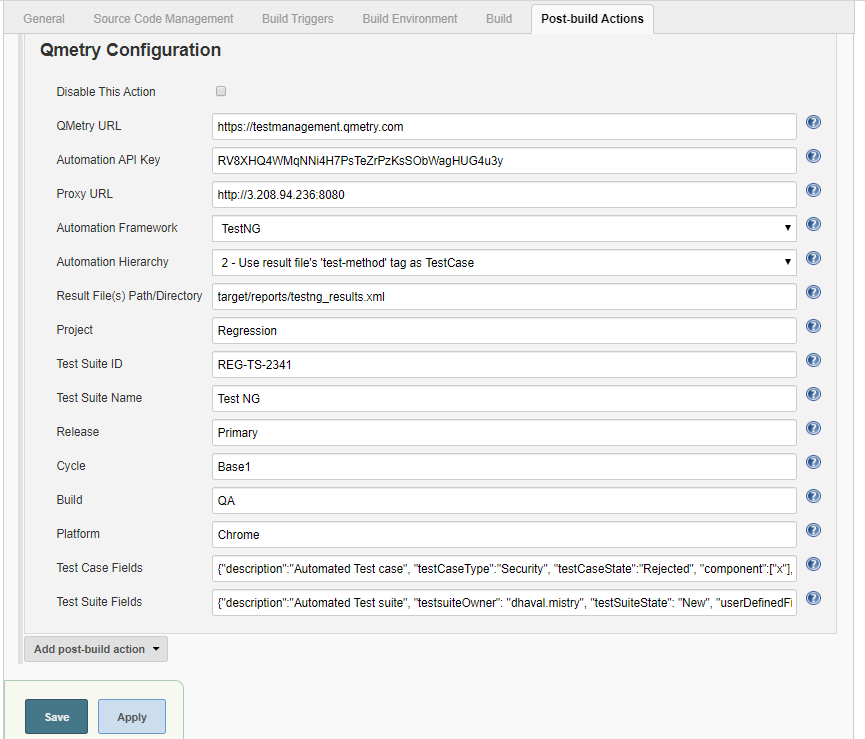
Task: Focus the QMetry URL input field
Action: (x=504, y=127)
